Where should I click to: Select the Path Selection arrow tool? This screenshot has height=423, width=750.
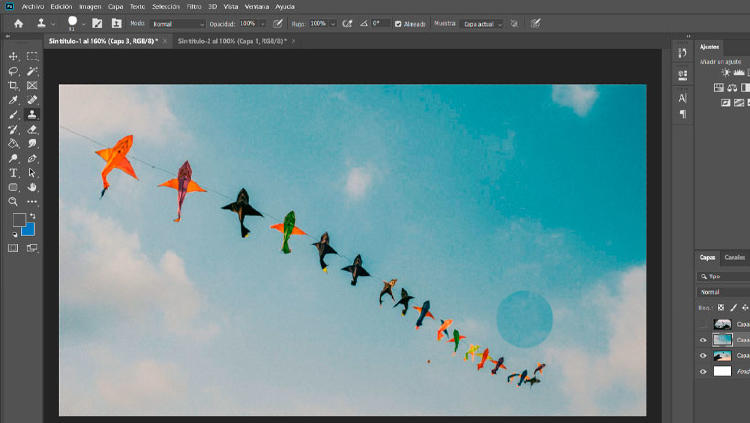click(x=32, y=173)
